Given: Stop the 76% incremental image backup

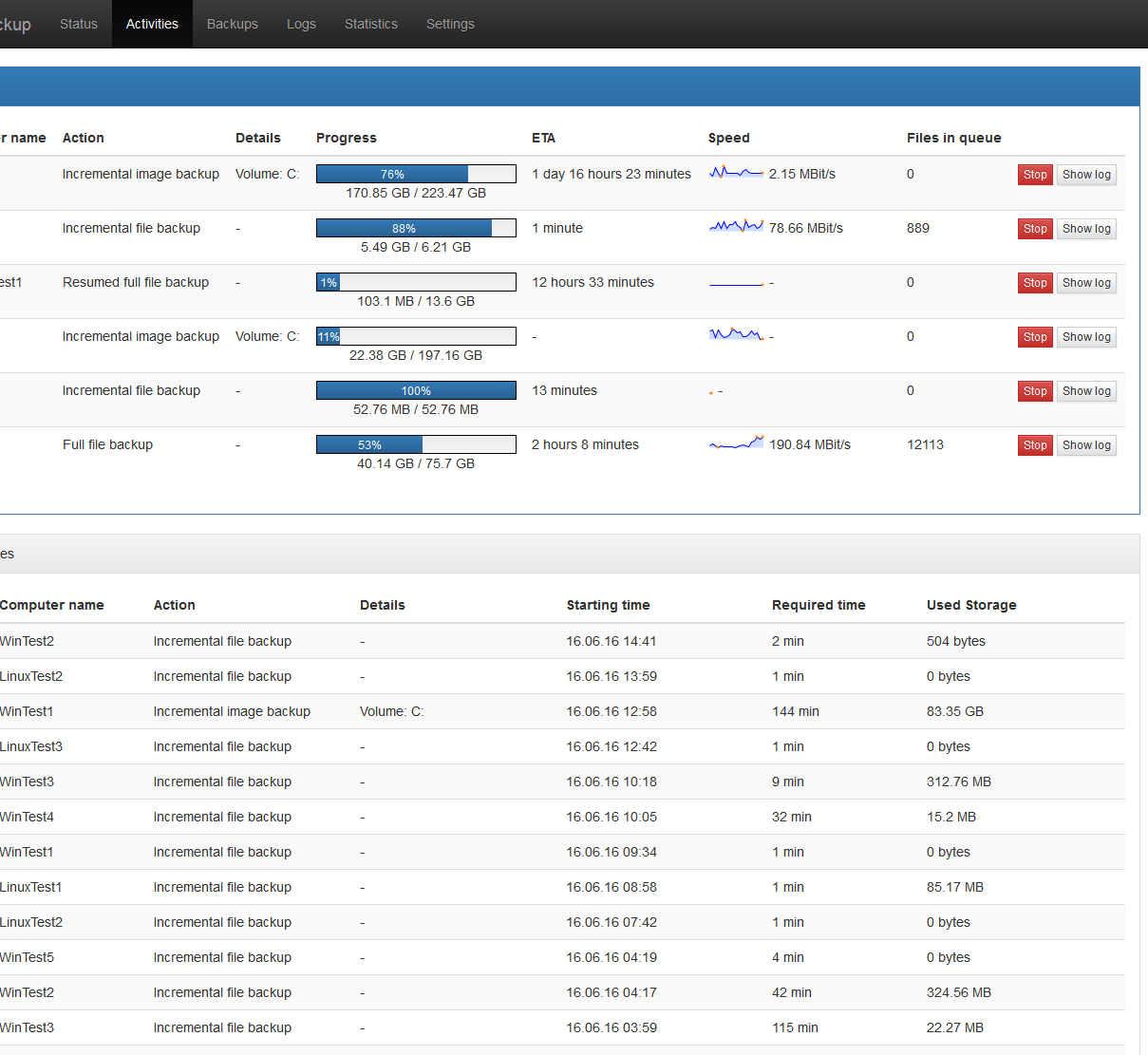Looking at the screenshot, I should [x=1035, y=175].
